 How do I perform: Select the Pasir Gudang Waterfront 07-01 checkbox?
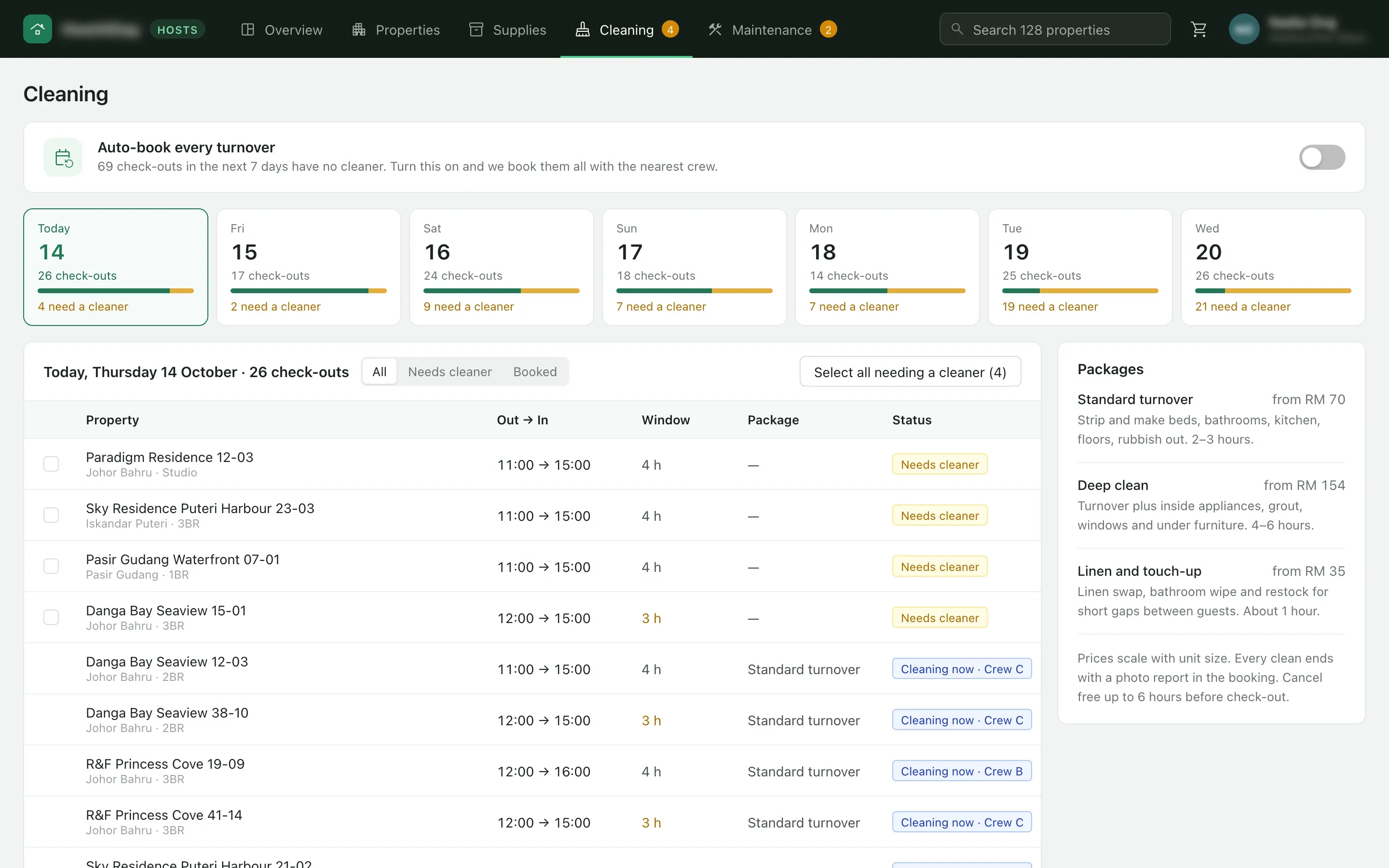click(51, 566)
